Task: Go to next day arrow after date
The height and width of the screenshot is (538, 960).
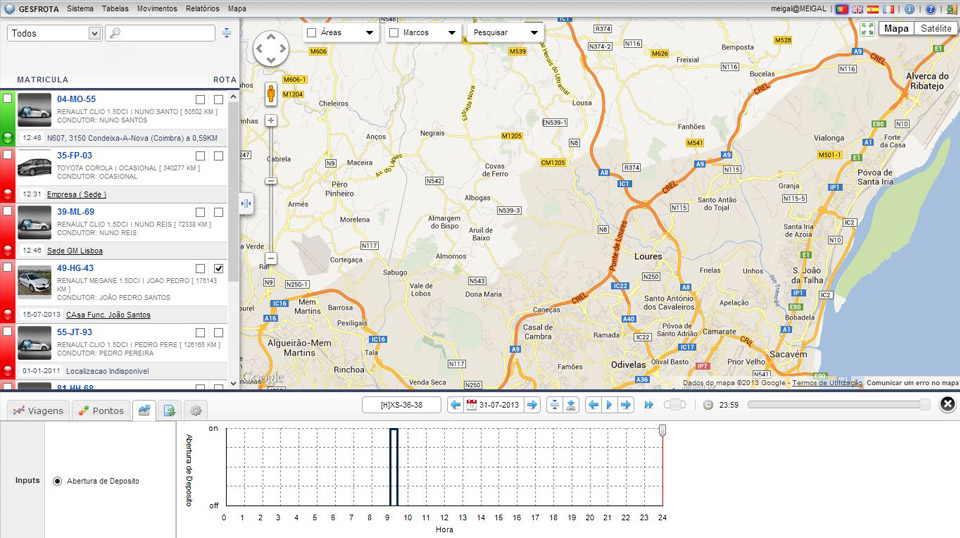Action: pos(532,405)
